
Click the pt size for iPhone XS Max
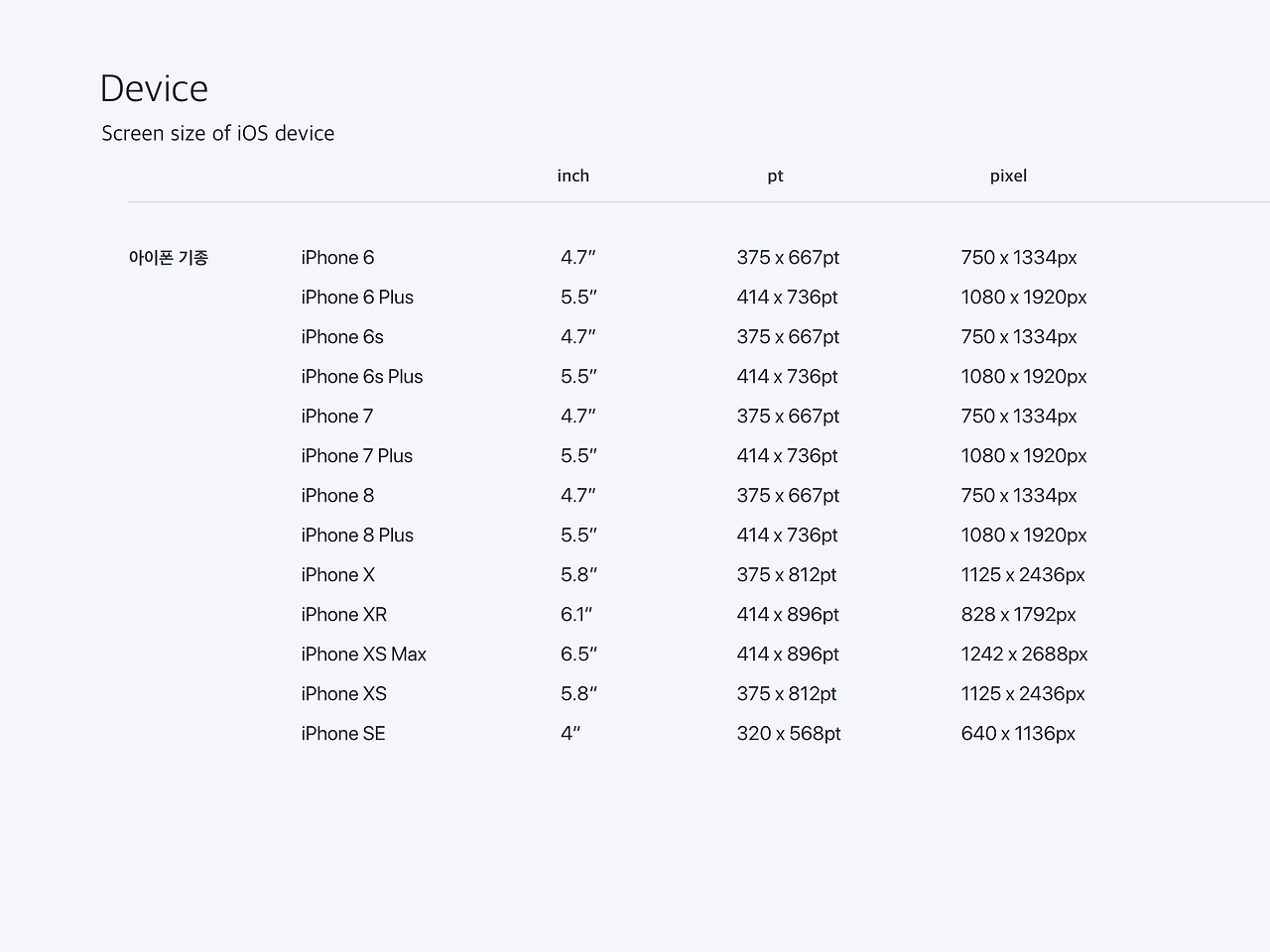[x=788, y=654]
